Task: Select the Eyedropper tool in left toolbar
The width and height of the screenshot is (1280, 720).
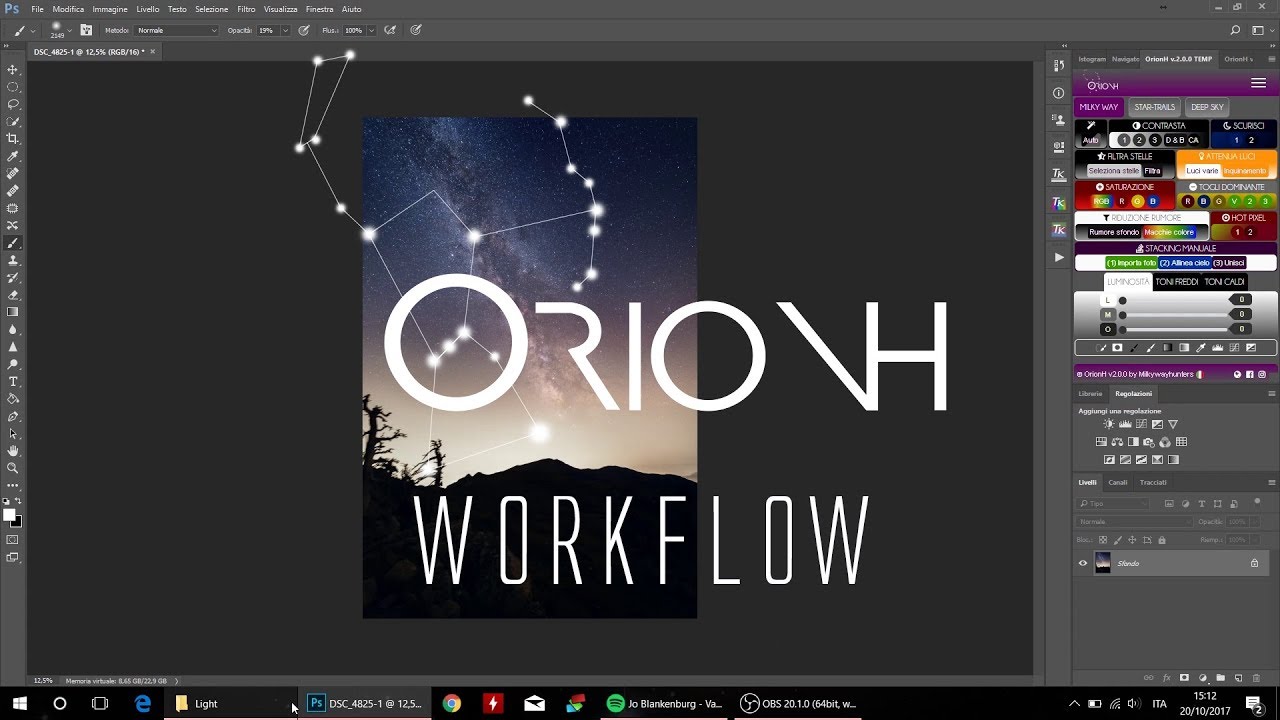Action: 13,156
